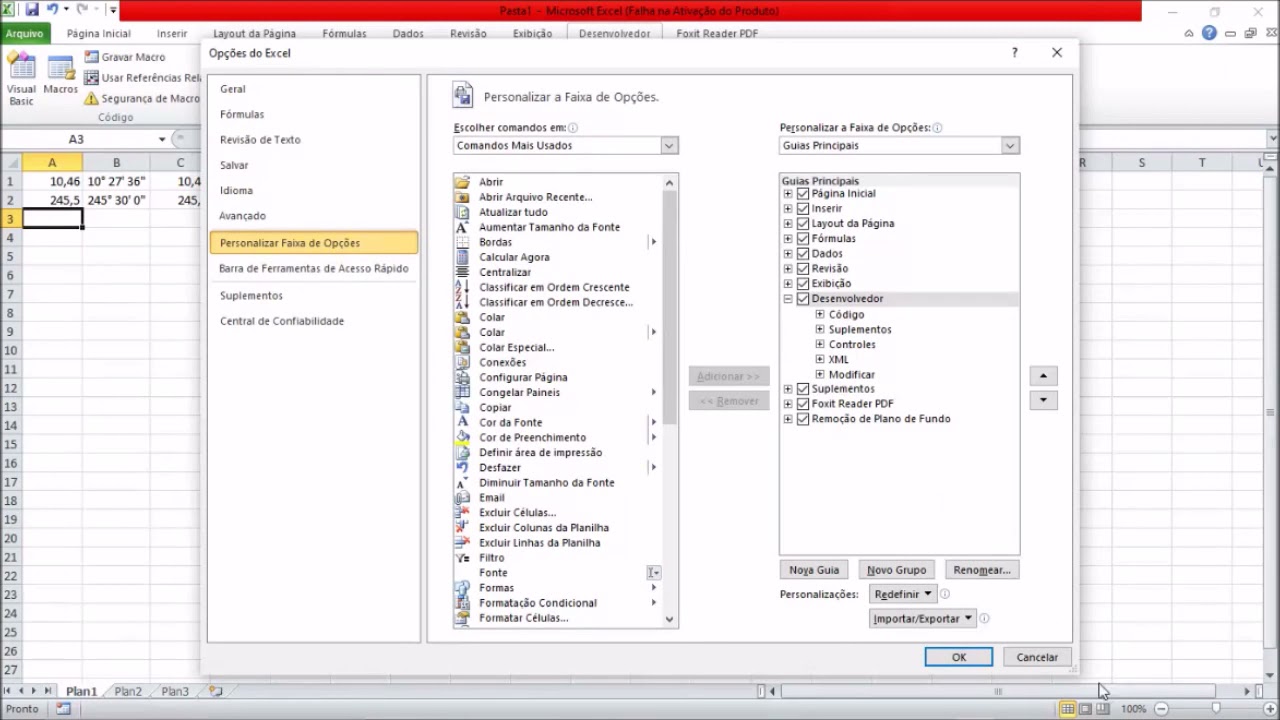Click the Nova Guia button
Screen dimensions: 1280x720
[814, 570]
